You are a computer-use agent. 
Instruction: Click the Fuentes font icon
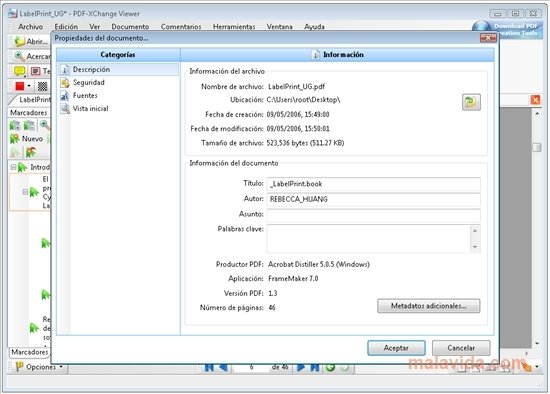(65, 96)
